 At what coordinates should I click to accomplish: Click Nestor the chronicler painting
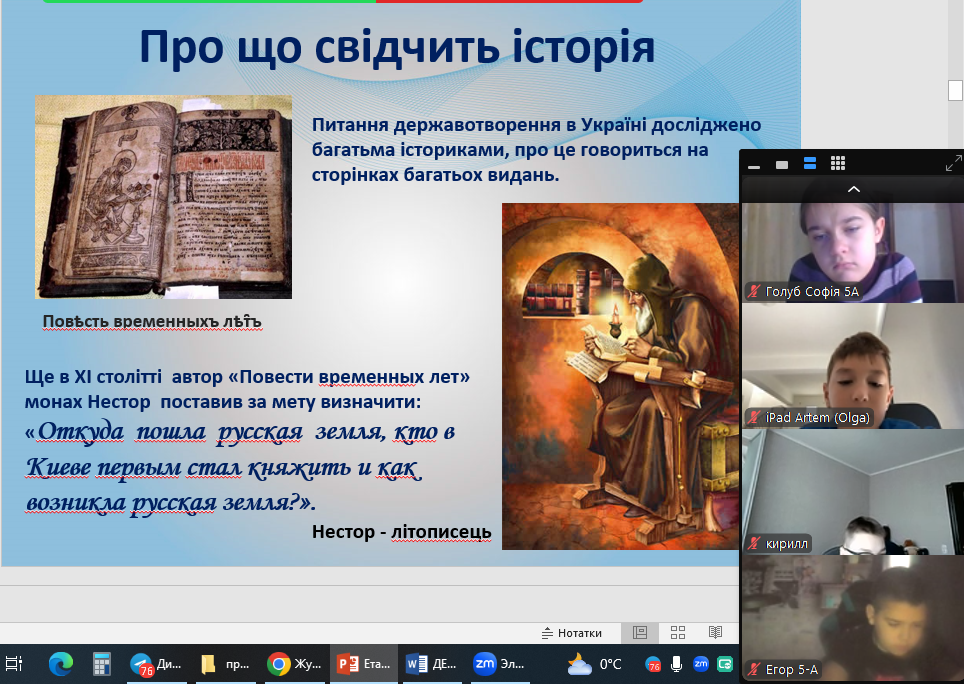pyautogui.click(x=621, y=376)
